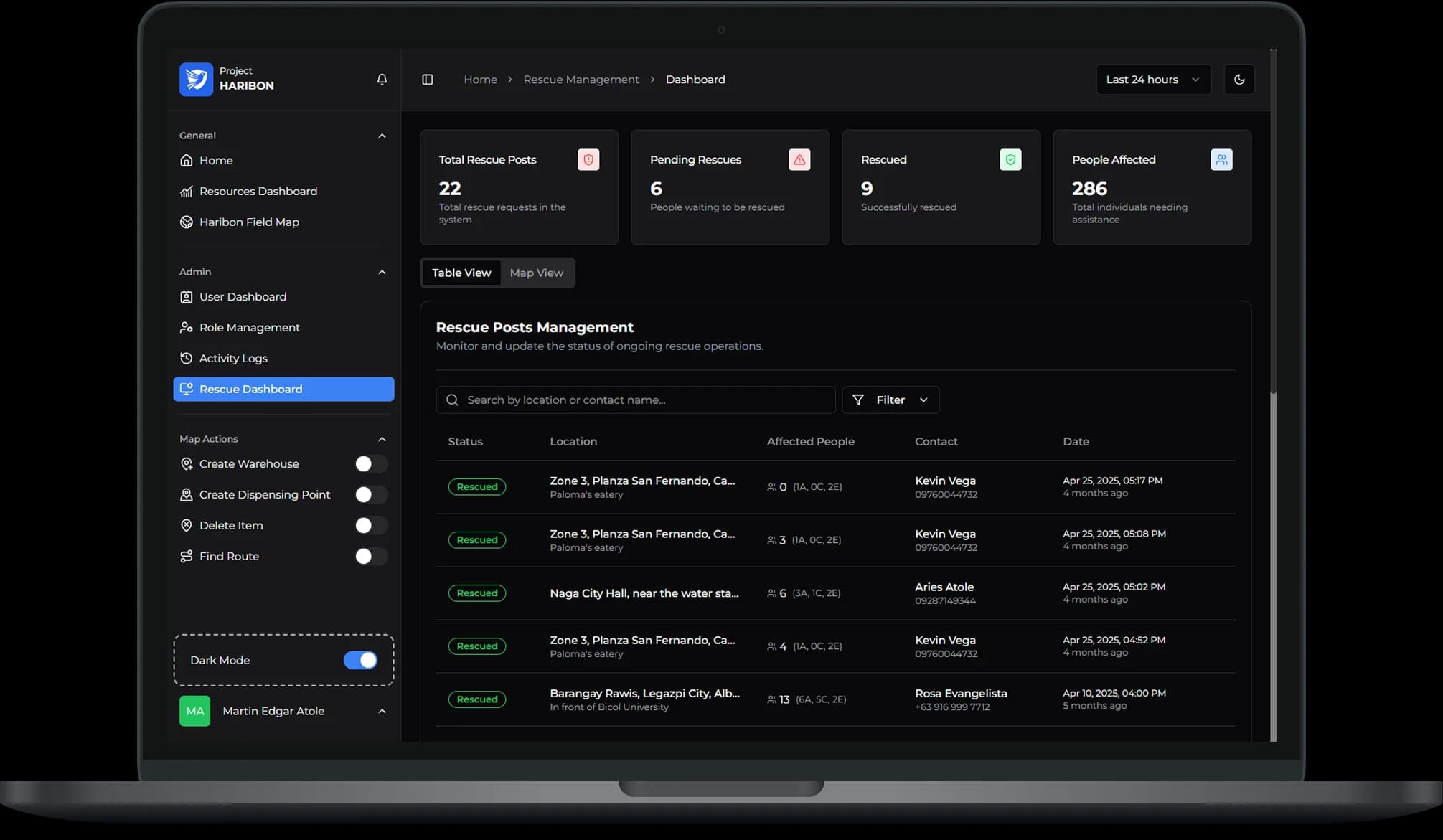Select the Table View tab
The width and height of the screenshot is (1443, 840).
(461, 273)
